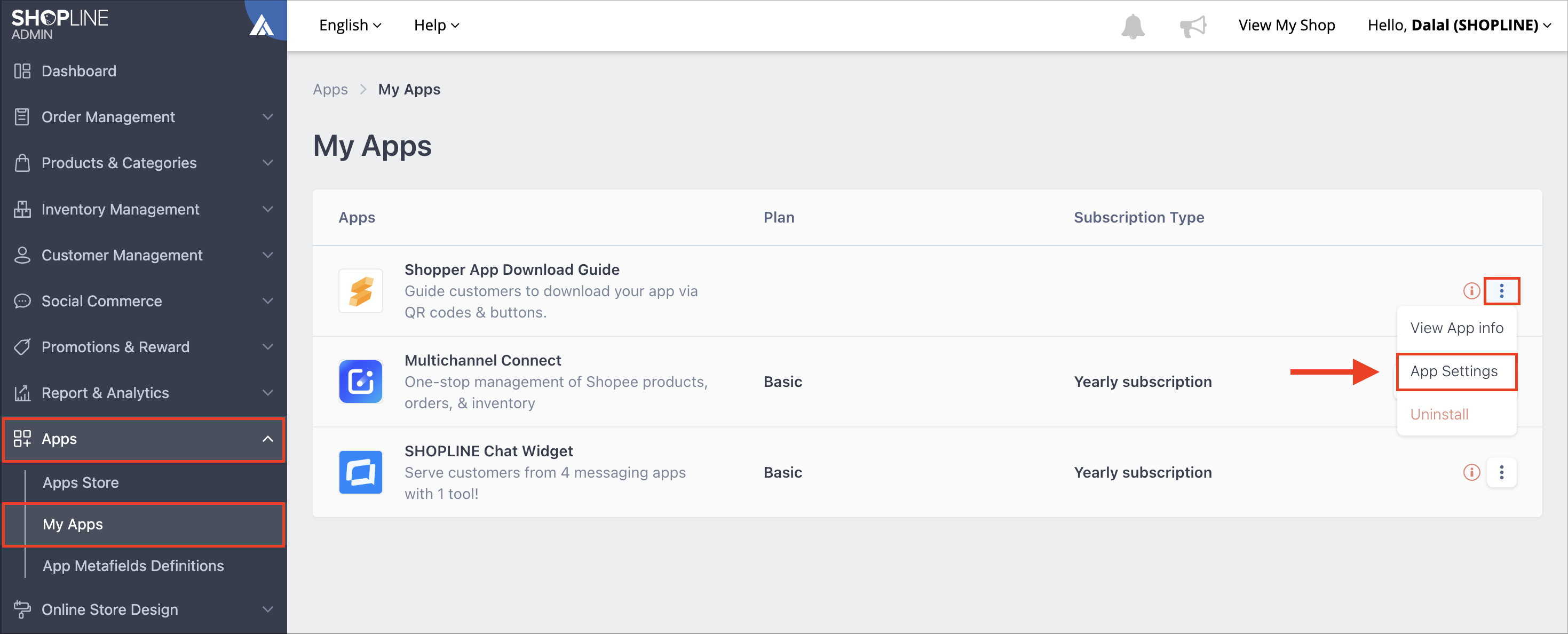
Task: Collapse the Apps section chevron
Action: tap(268, 439)
